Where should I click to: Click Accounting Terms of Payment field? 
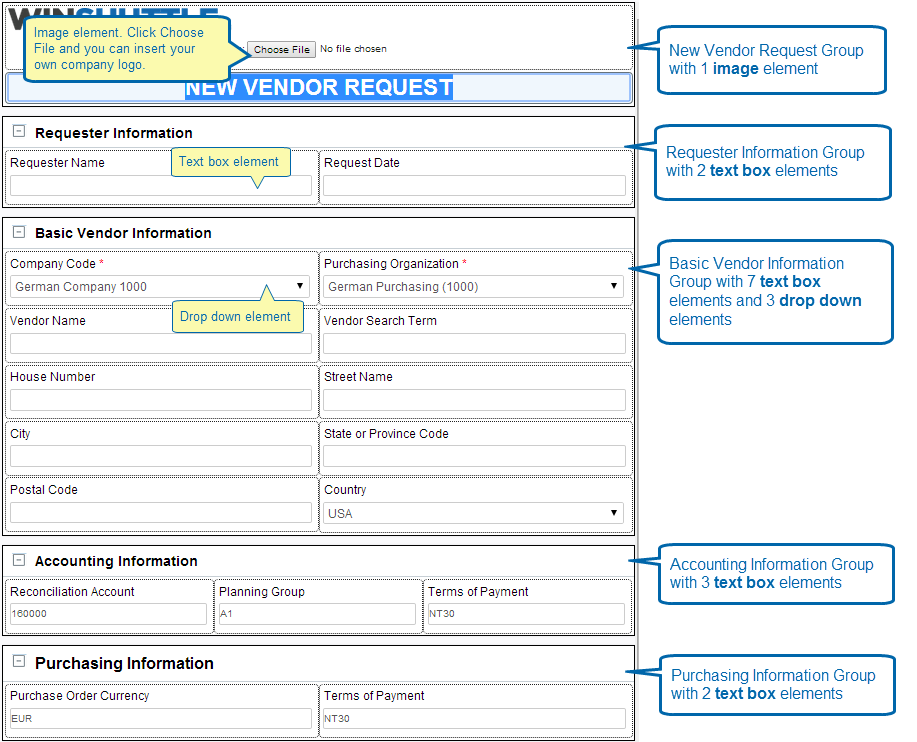(526, 614)
